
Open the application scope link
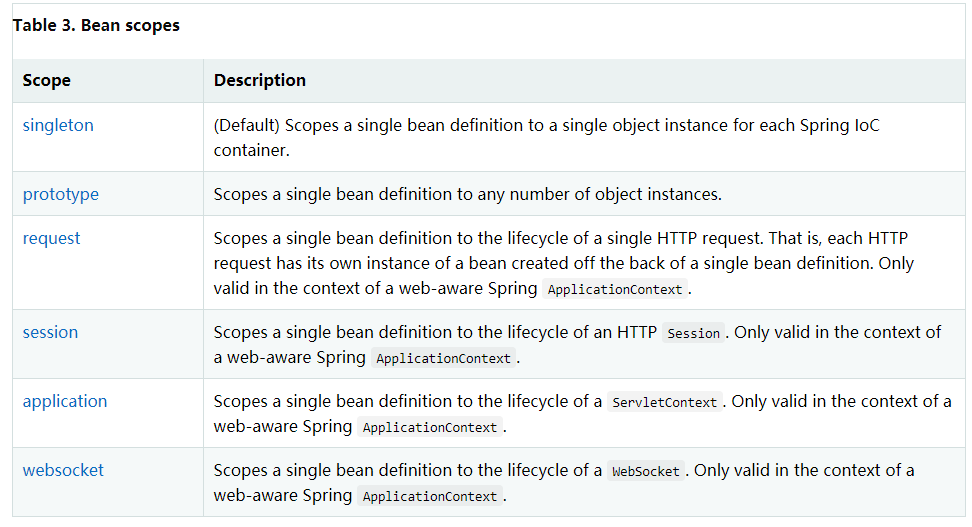[65, 401]
